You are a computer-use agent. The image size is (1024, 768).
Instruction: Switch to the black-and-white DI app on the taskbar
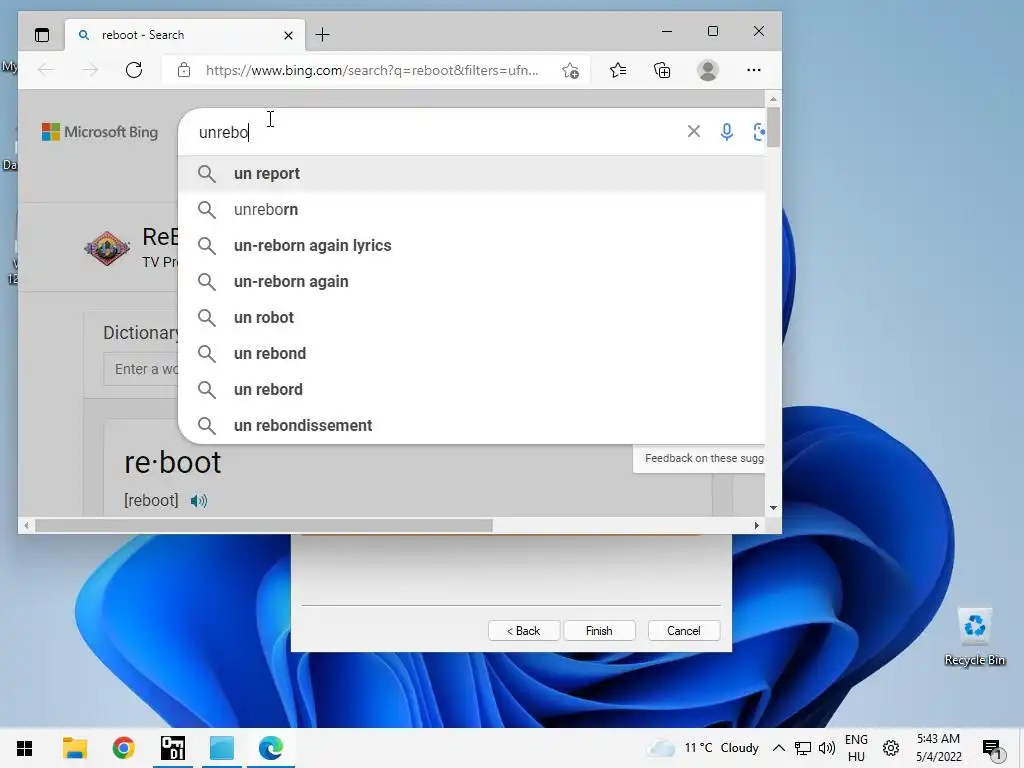coord(173,748)
